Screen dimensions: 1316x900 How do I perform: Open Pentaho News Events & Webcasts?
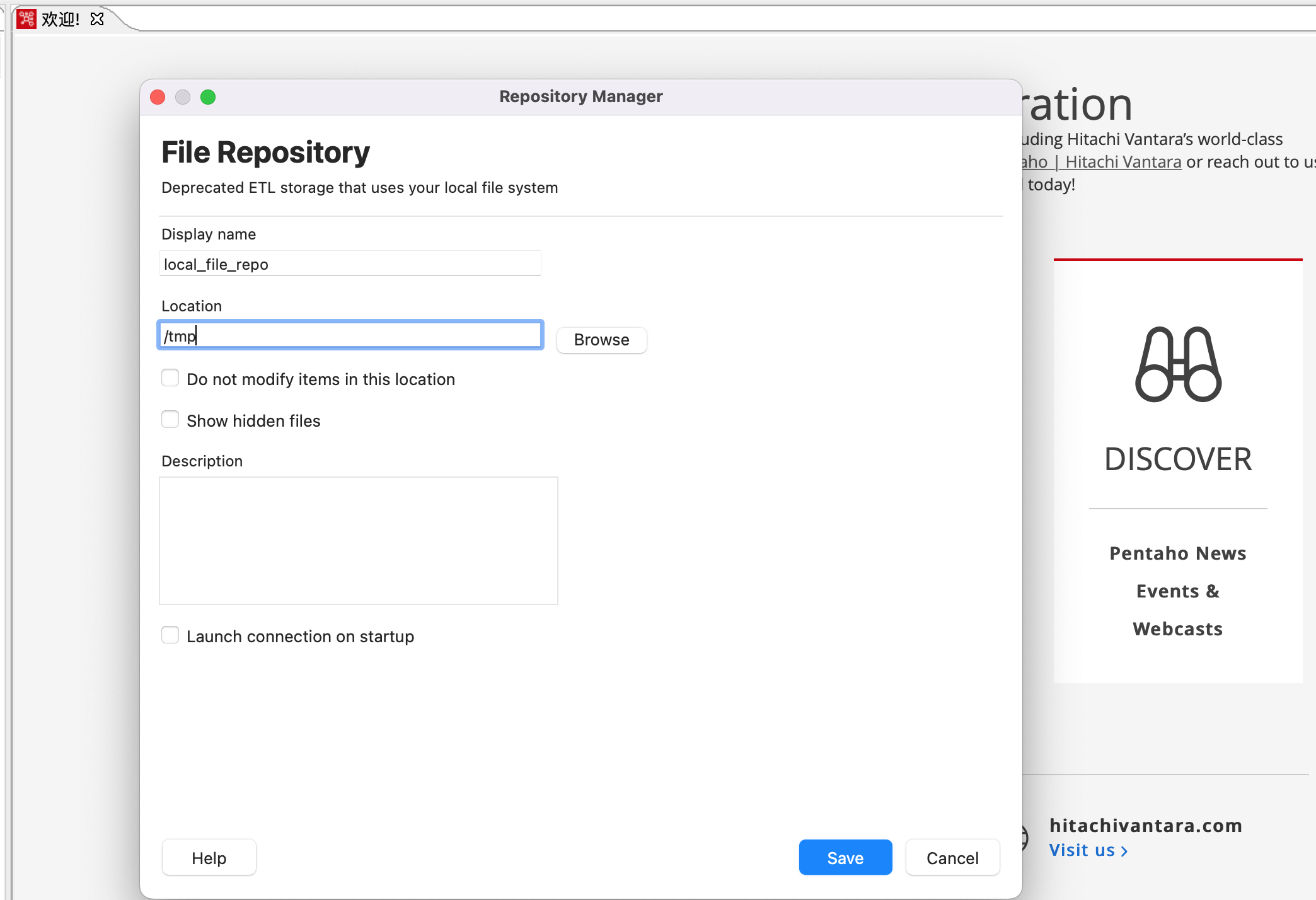[x=1177, y=591]
